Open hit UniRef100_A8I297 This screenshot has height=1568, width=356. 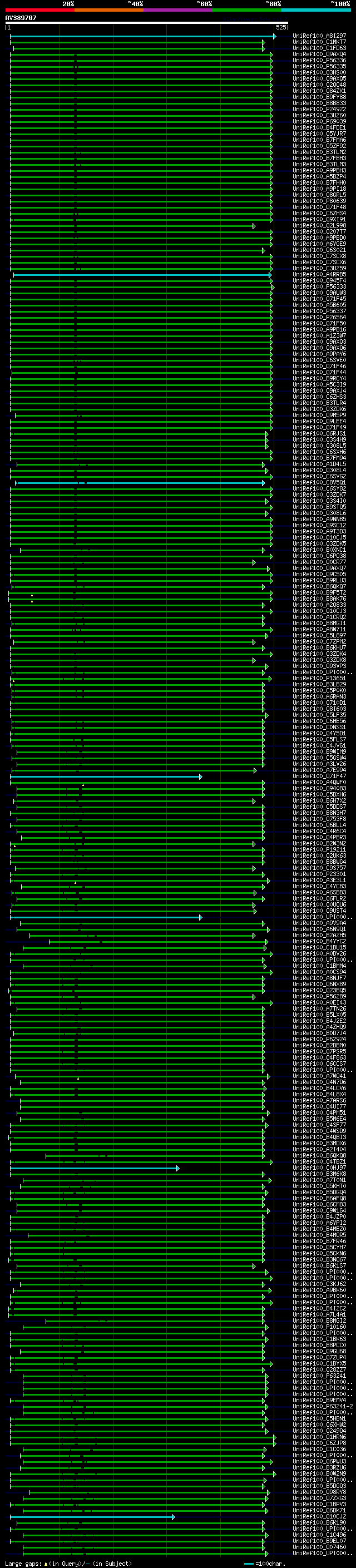pos(319,37)
